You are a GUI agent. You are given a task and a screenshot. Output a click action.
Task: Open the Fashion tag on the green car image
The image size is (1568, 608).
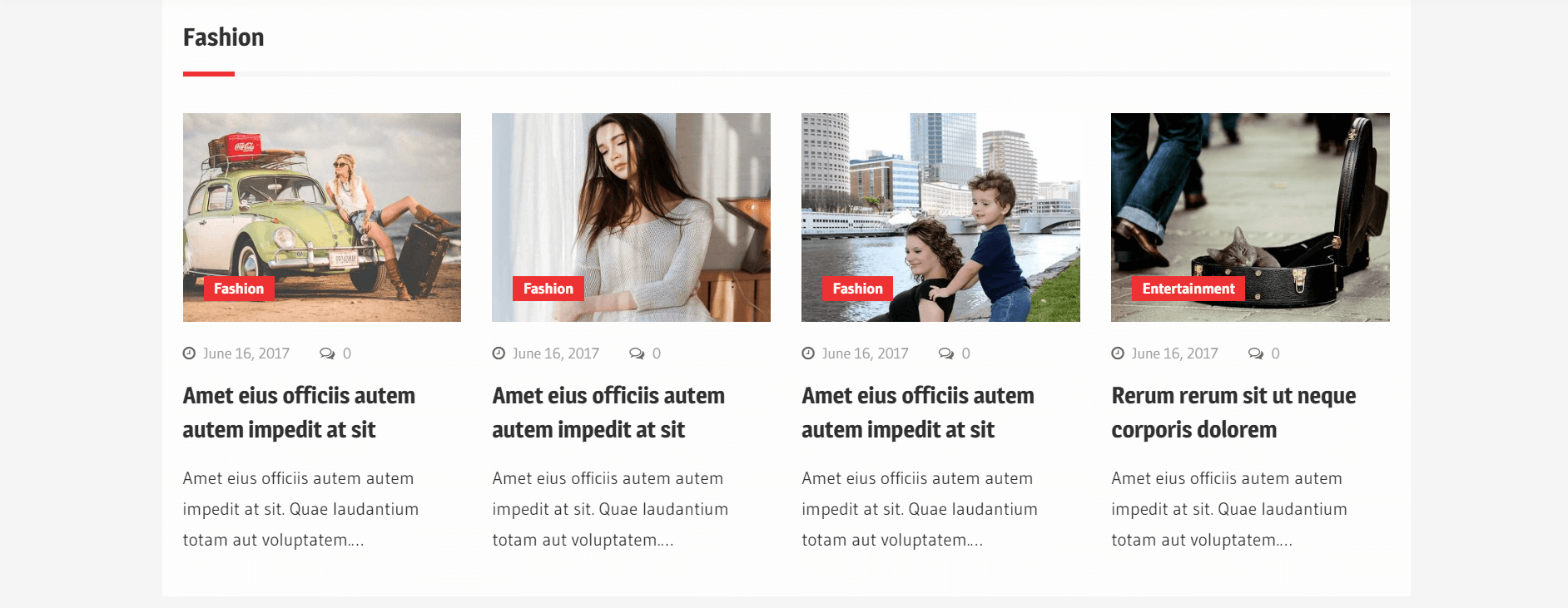click(239, 289)
